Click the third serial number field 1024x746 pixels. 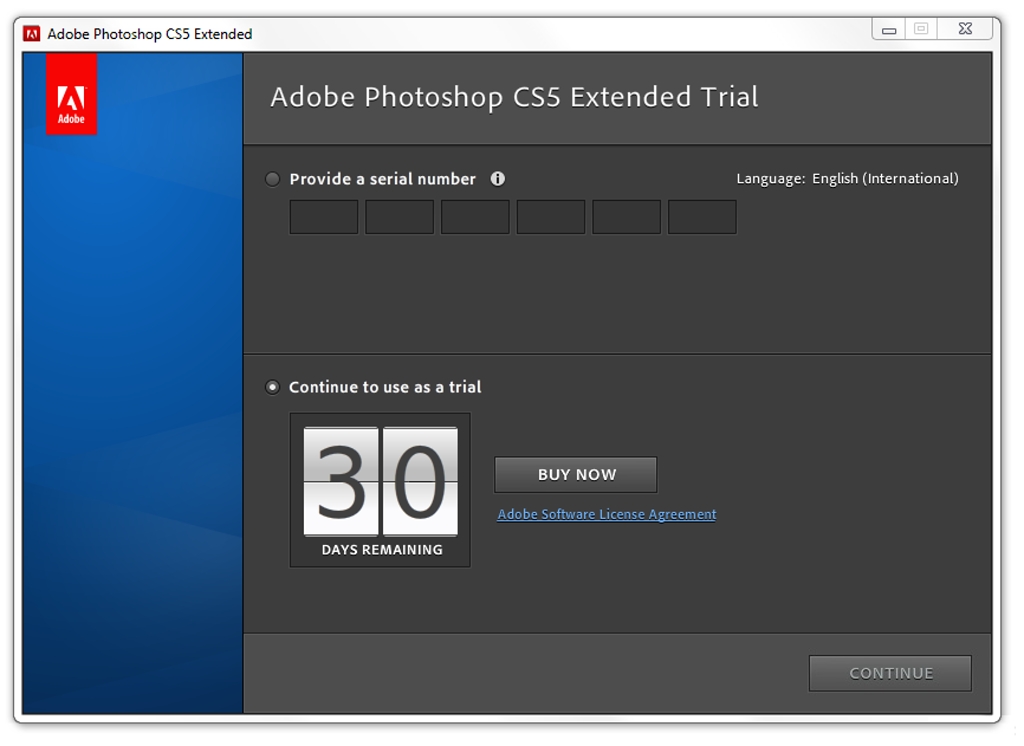(475, 217)
